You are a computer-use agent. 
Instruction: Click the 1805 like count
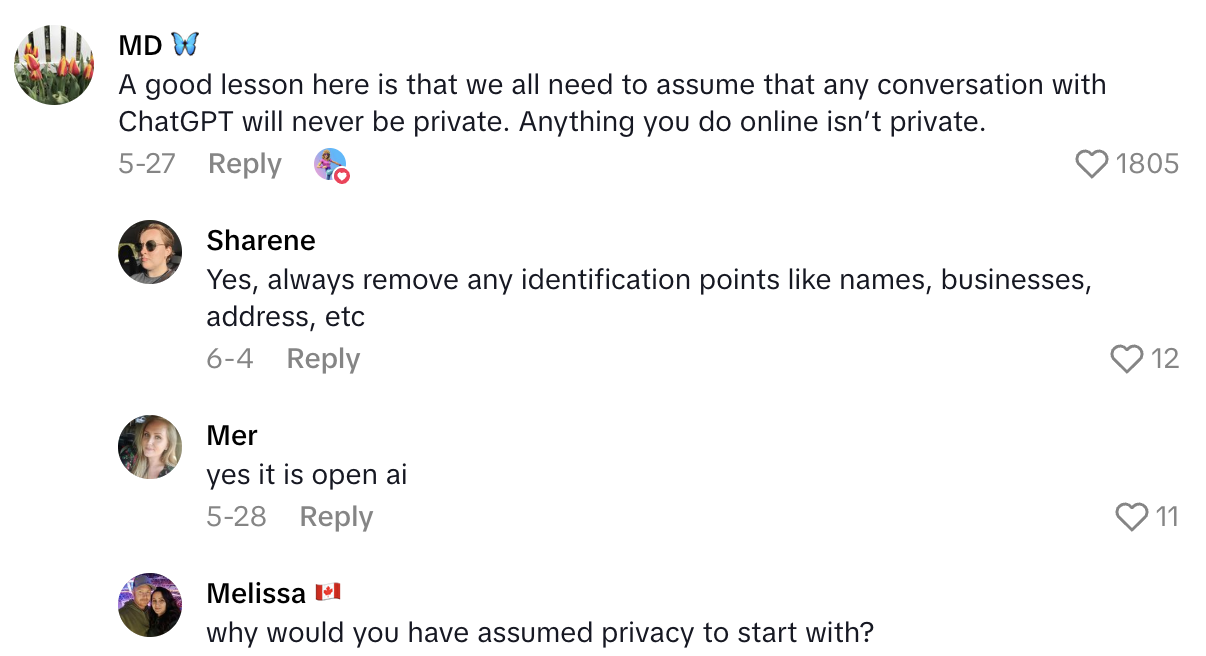click(x=1147, y=164)
